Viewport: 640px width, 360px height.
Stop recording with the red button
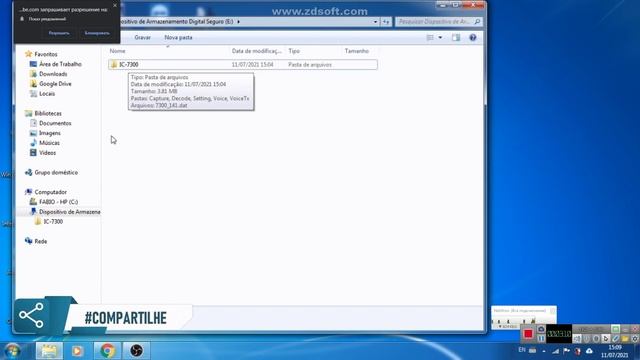(528, 334)
